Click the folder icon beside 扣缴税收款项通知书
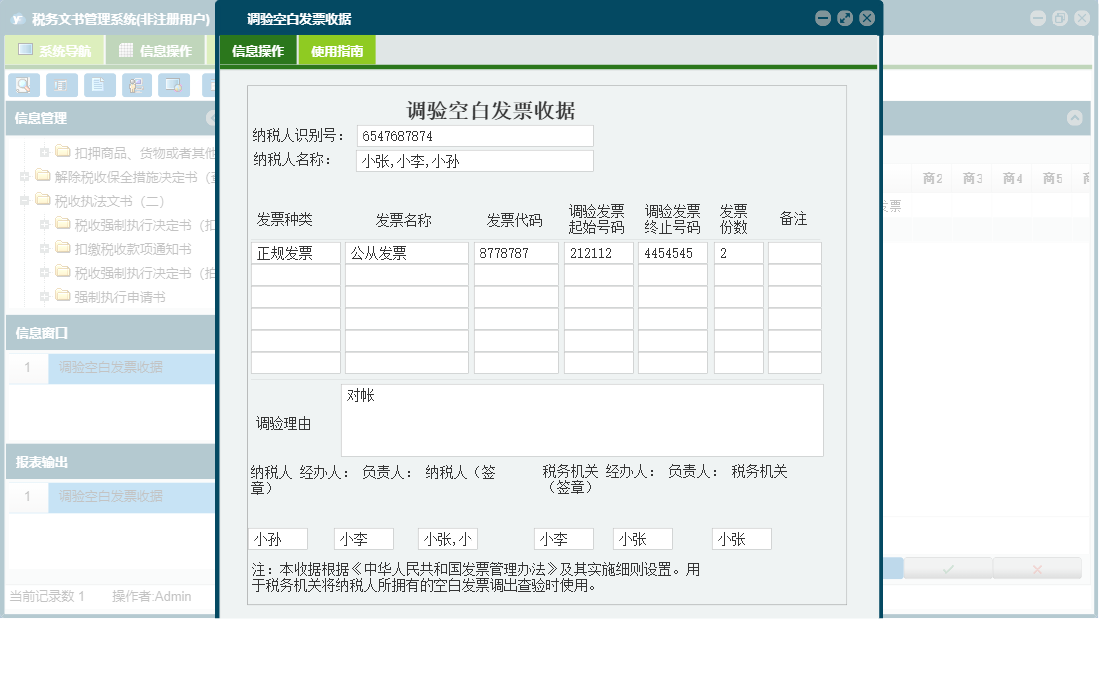 coord(63,248)
